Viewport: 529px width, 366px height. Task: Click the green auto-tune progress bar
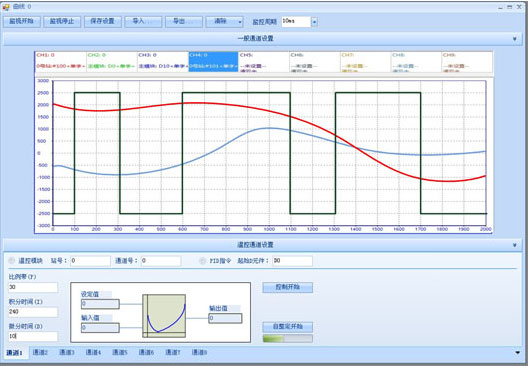(x=287, y=338)
